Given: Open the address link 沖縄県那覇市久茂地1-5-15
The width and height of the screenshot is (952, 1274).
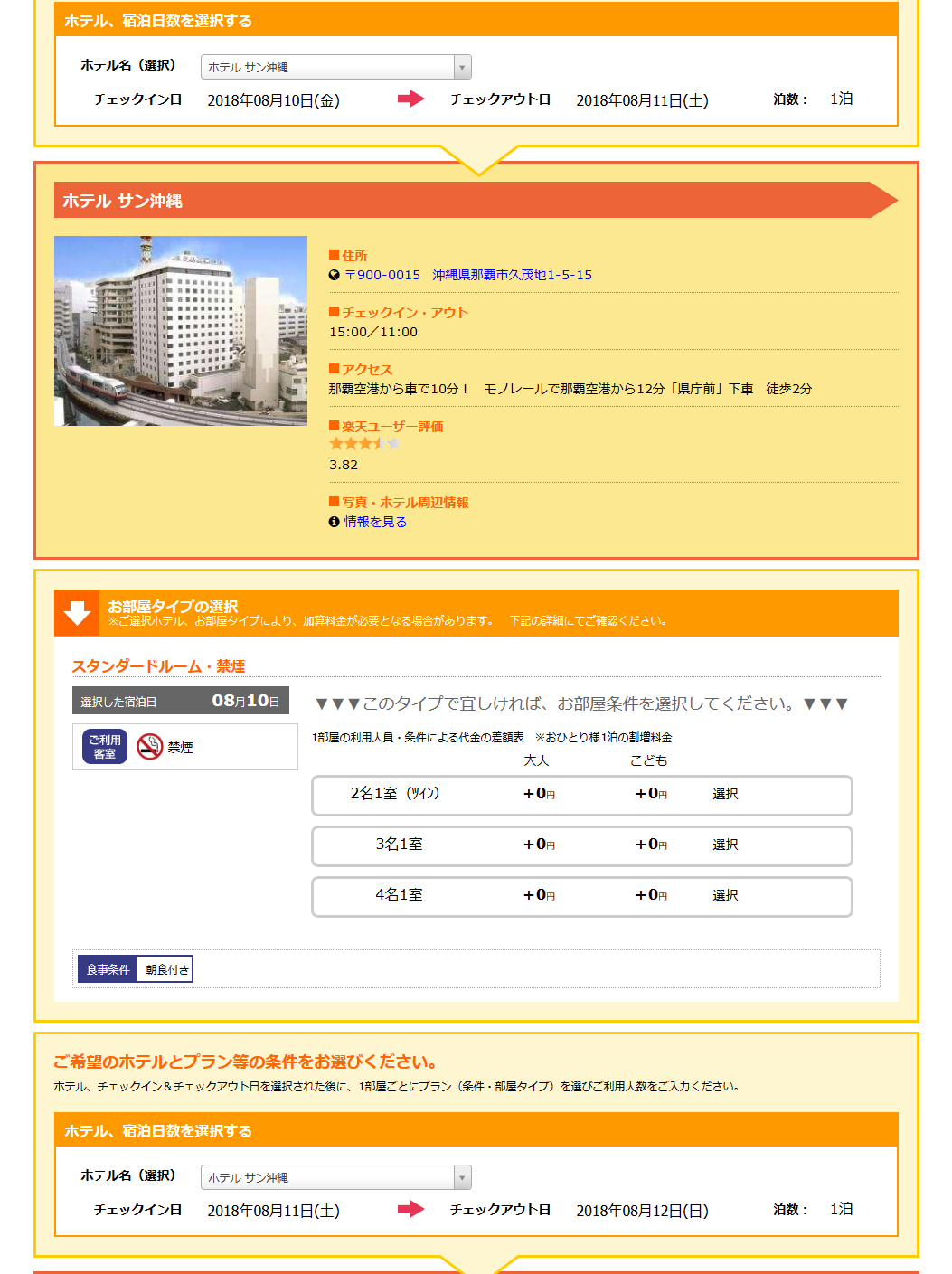Looking at the screenshot, I should 512,275.
